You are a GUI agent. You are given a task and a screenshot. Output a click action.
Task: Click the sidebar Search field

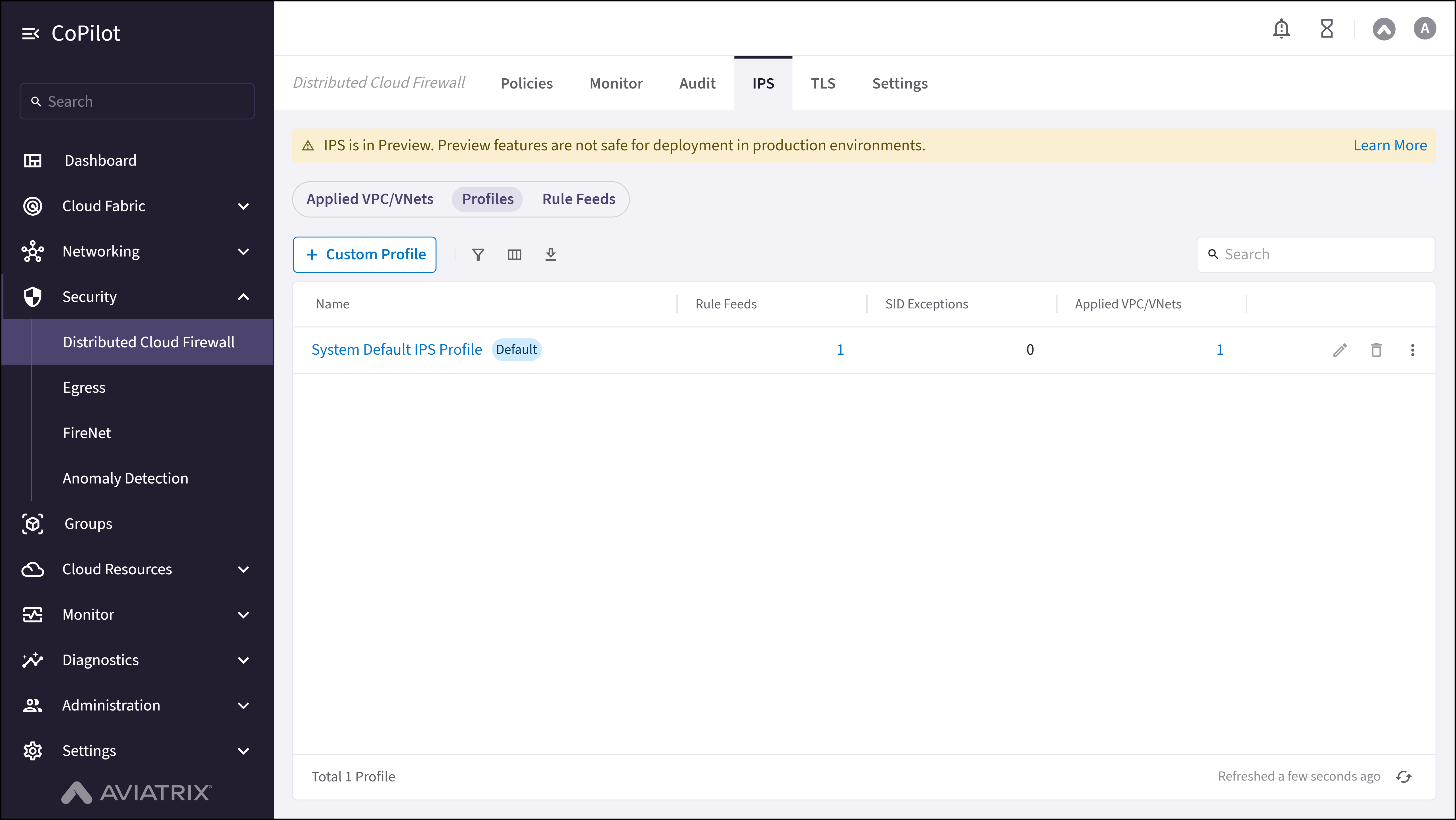point(137,102)
